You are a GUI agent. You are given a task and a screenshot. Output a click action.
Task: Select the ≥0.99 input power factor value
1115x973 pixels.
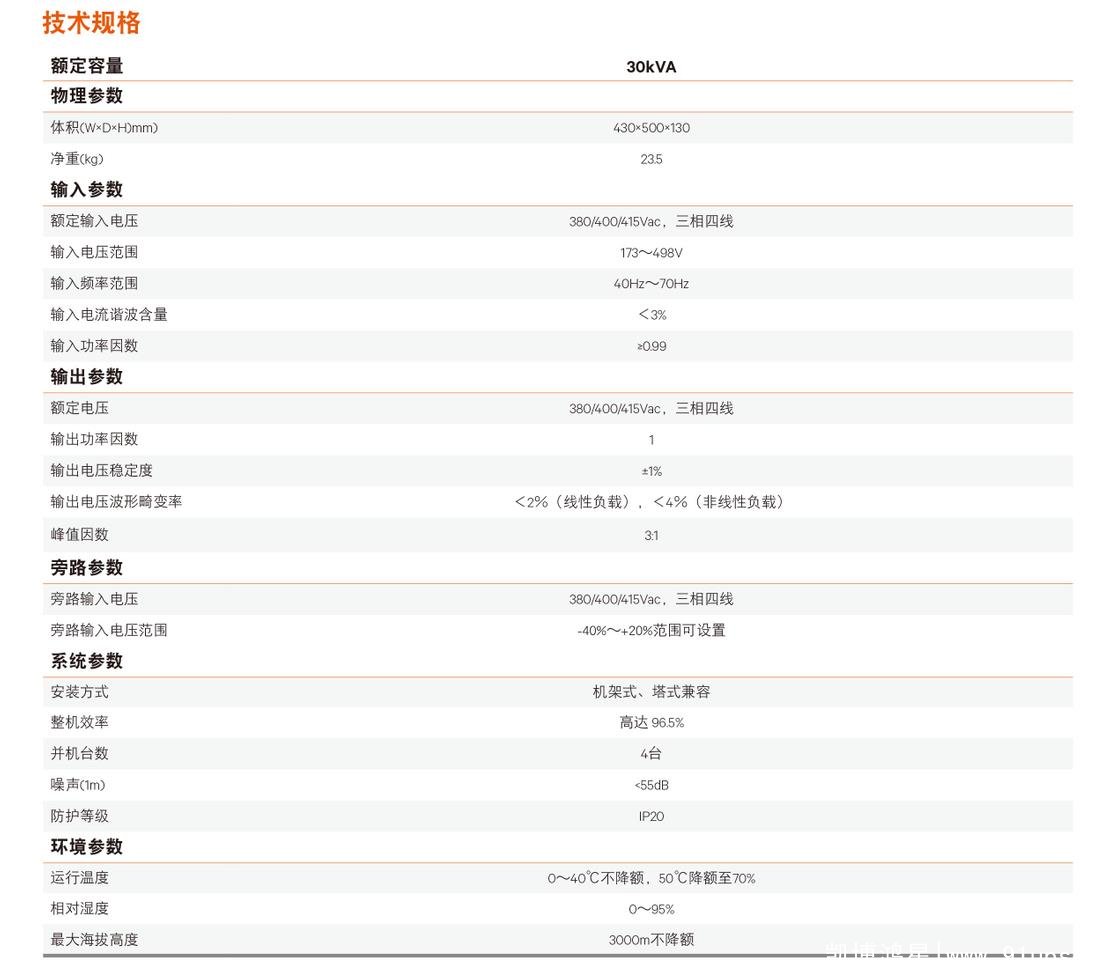[651, 346]
